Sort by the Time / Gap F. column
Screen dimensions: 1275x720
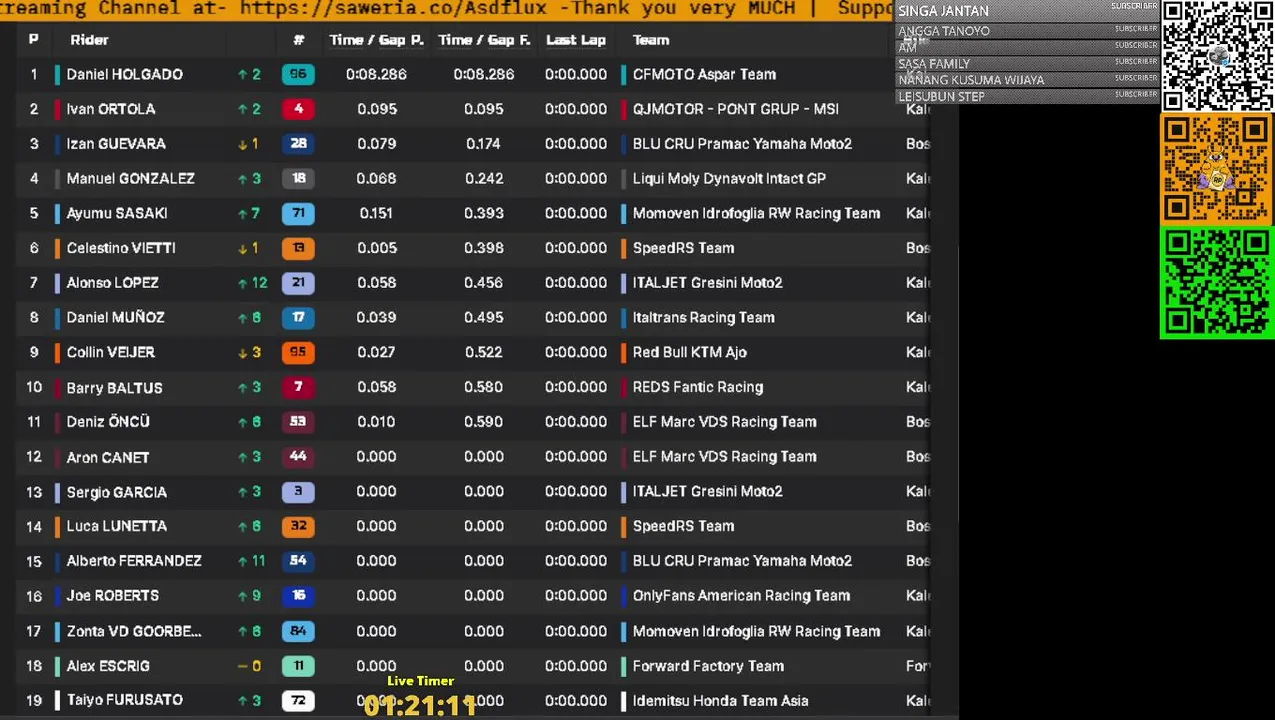pos(484,40)
